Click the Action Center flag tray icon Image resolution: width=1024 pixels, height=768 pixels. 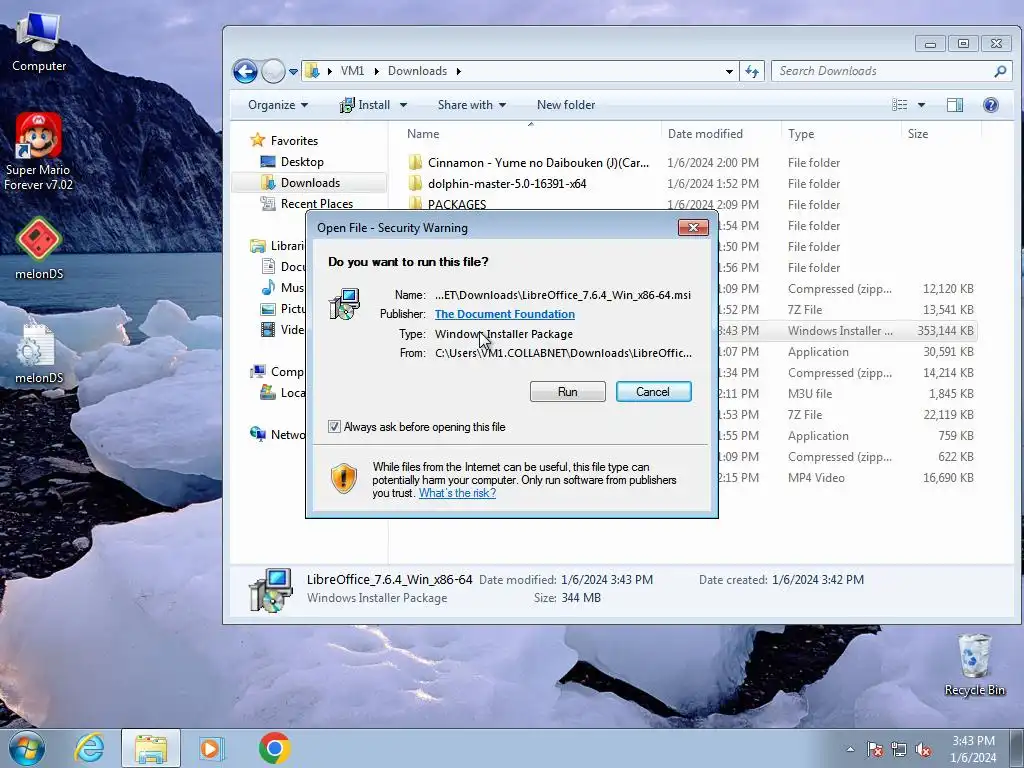pyautogui.click(x=875, y=749)
